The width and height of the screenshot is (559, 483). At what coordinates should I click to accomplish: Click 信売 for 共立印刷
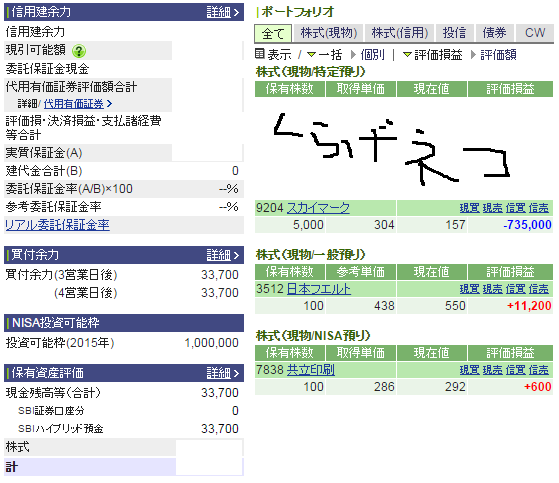click(539, 370)
